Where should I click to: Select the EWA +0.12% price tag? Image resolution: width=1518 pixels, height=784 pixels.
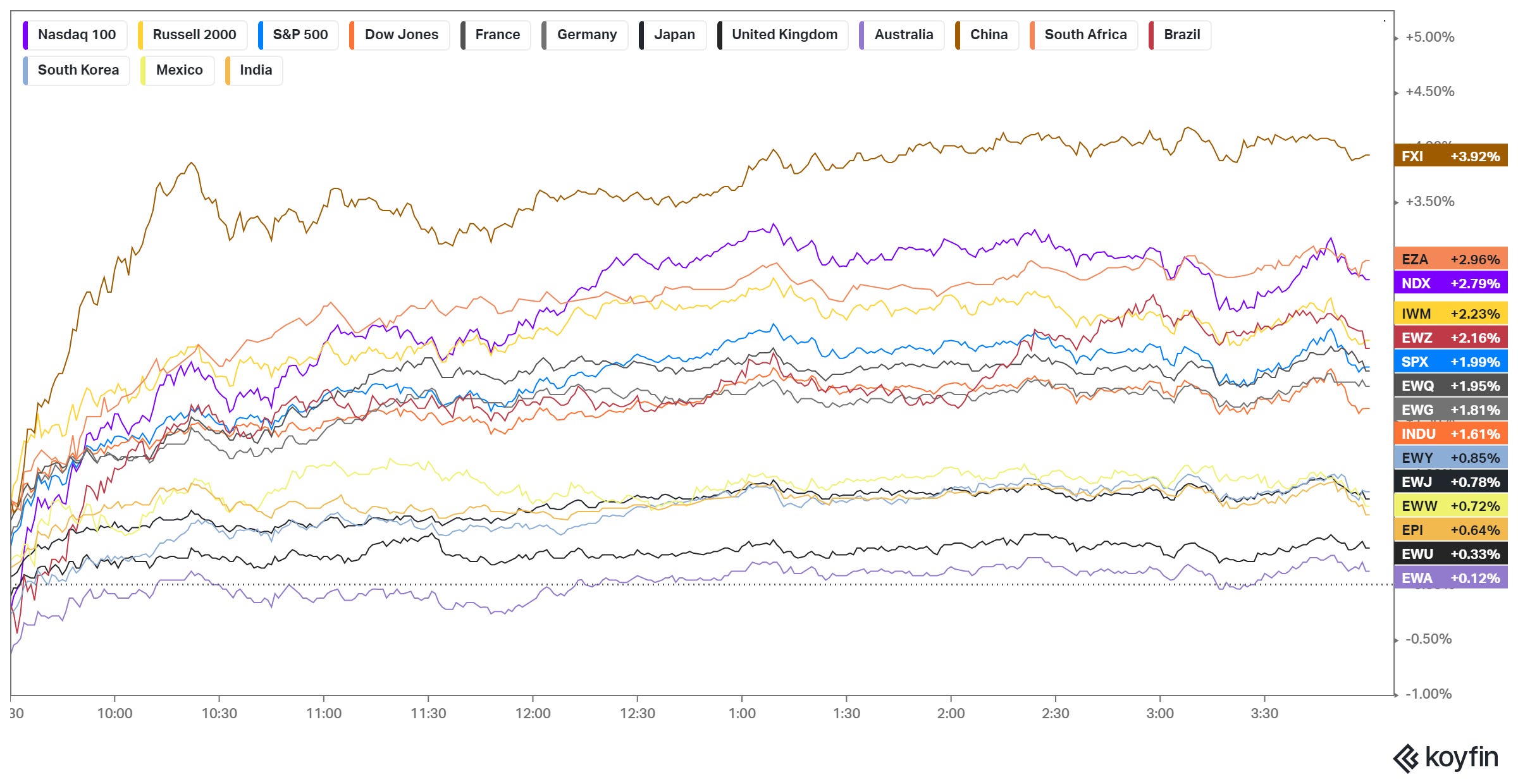tap(1450, 578)
